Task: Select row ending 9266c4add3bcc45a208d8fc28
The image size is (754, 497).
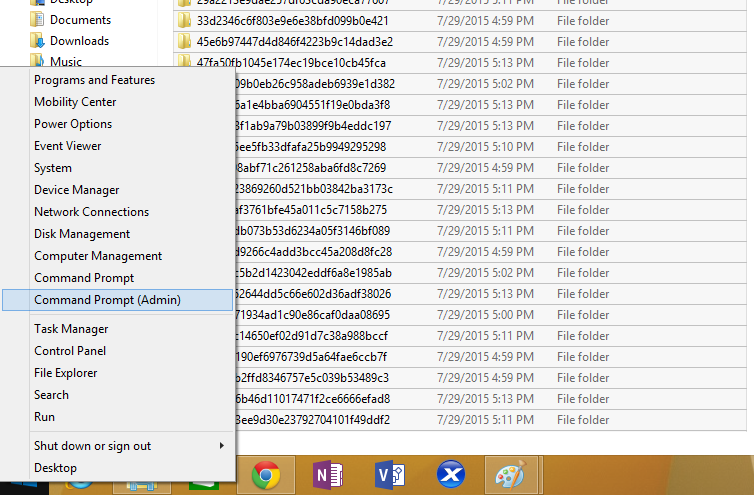Action: (x=490, y=252)
